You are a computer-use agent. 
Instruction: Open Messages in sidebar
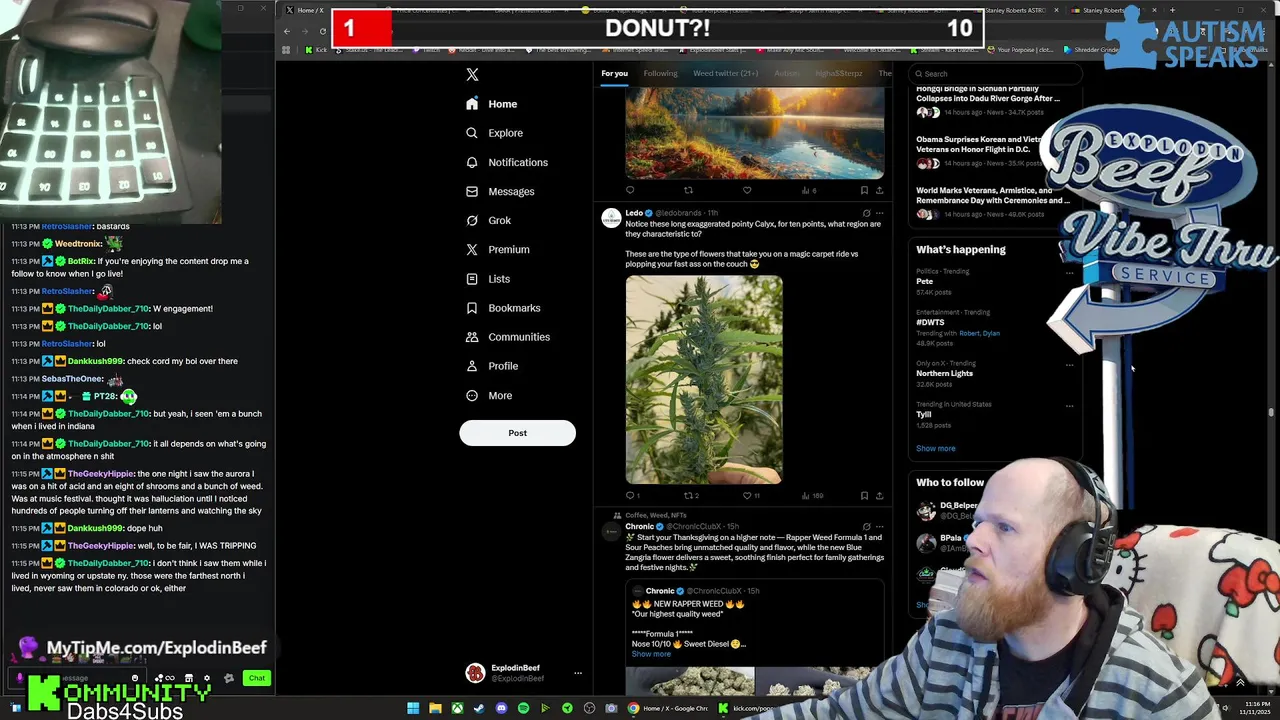click(499, 191)
